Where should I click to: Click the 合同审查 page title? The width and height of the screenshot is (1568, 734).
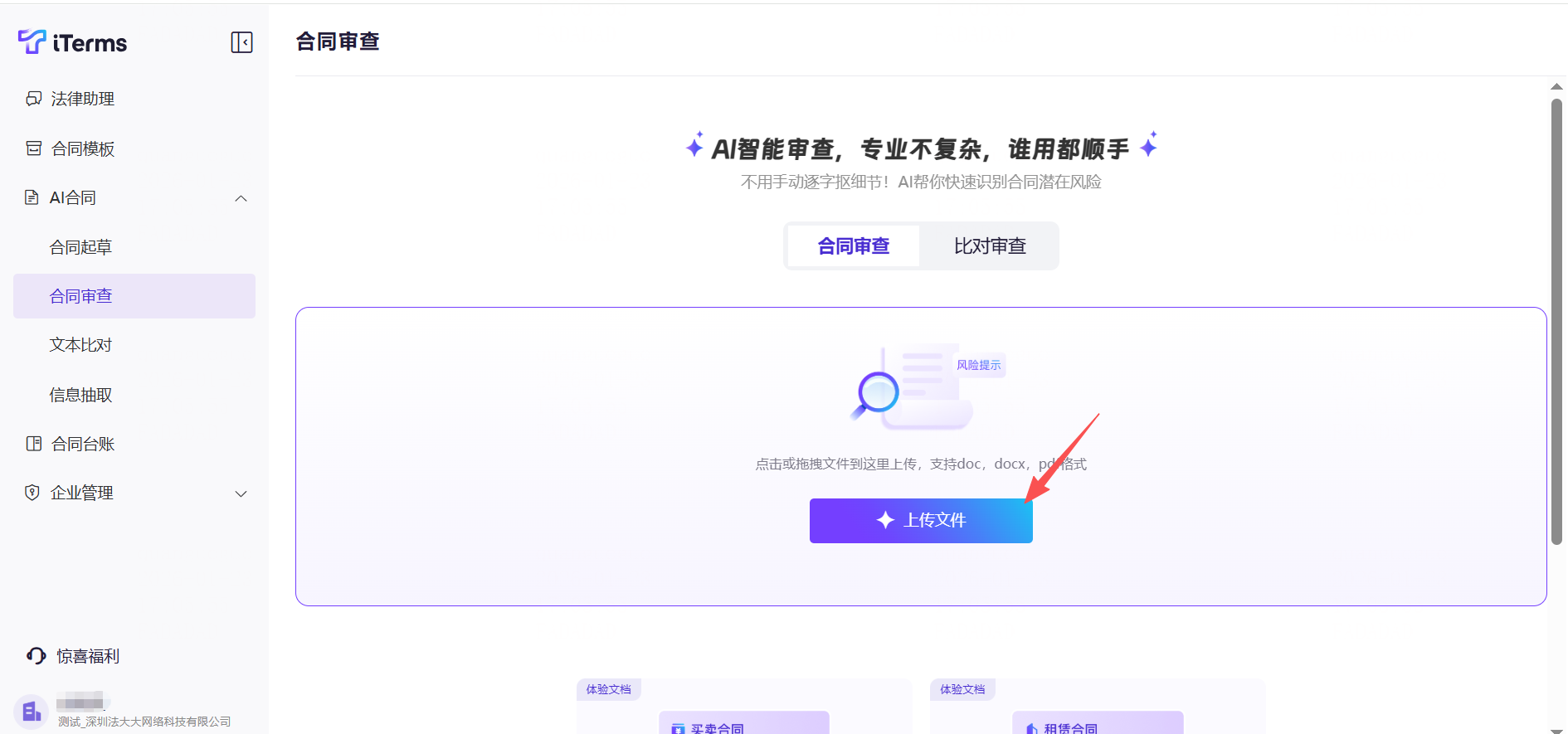338,41
